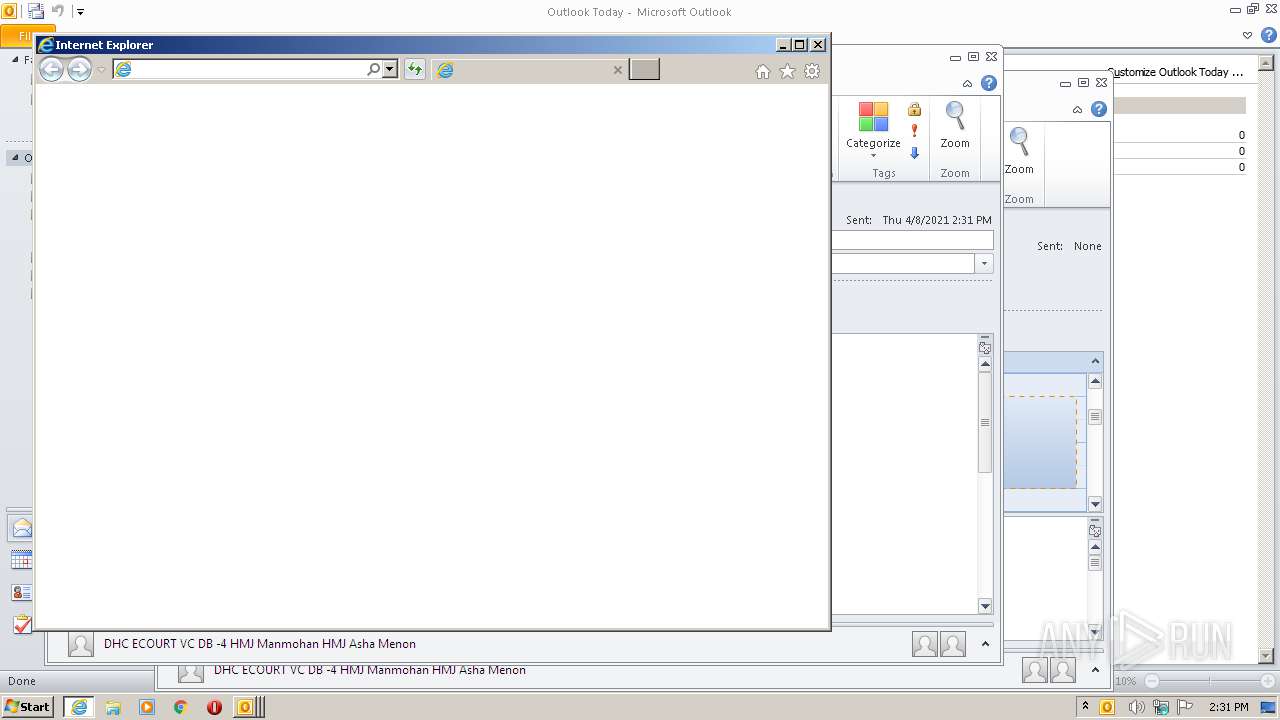Screen dimensions: 1280x720
Task: Click the permission lock icon in Tags group
Action: pos(914,109)
